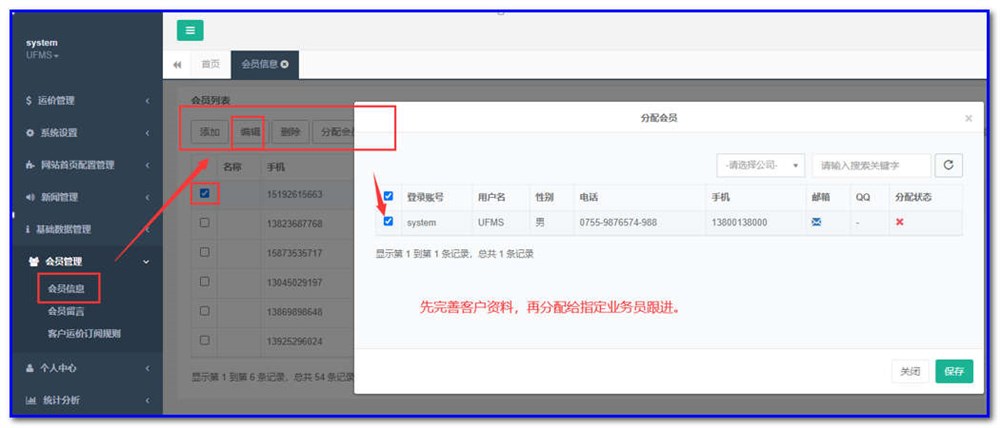Focus the 请输入搜索关键字 search field
1000x428 pixels.
871,165
